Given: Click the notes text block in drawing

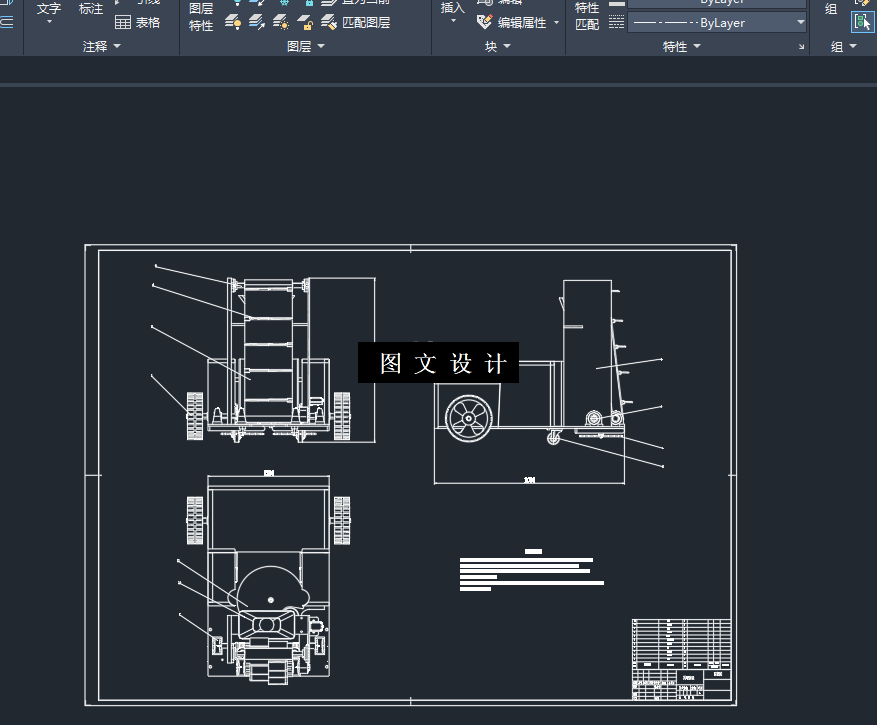Looking at the screenshot, I should [531, 570].
